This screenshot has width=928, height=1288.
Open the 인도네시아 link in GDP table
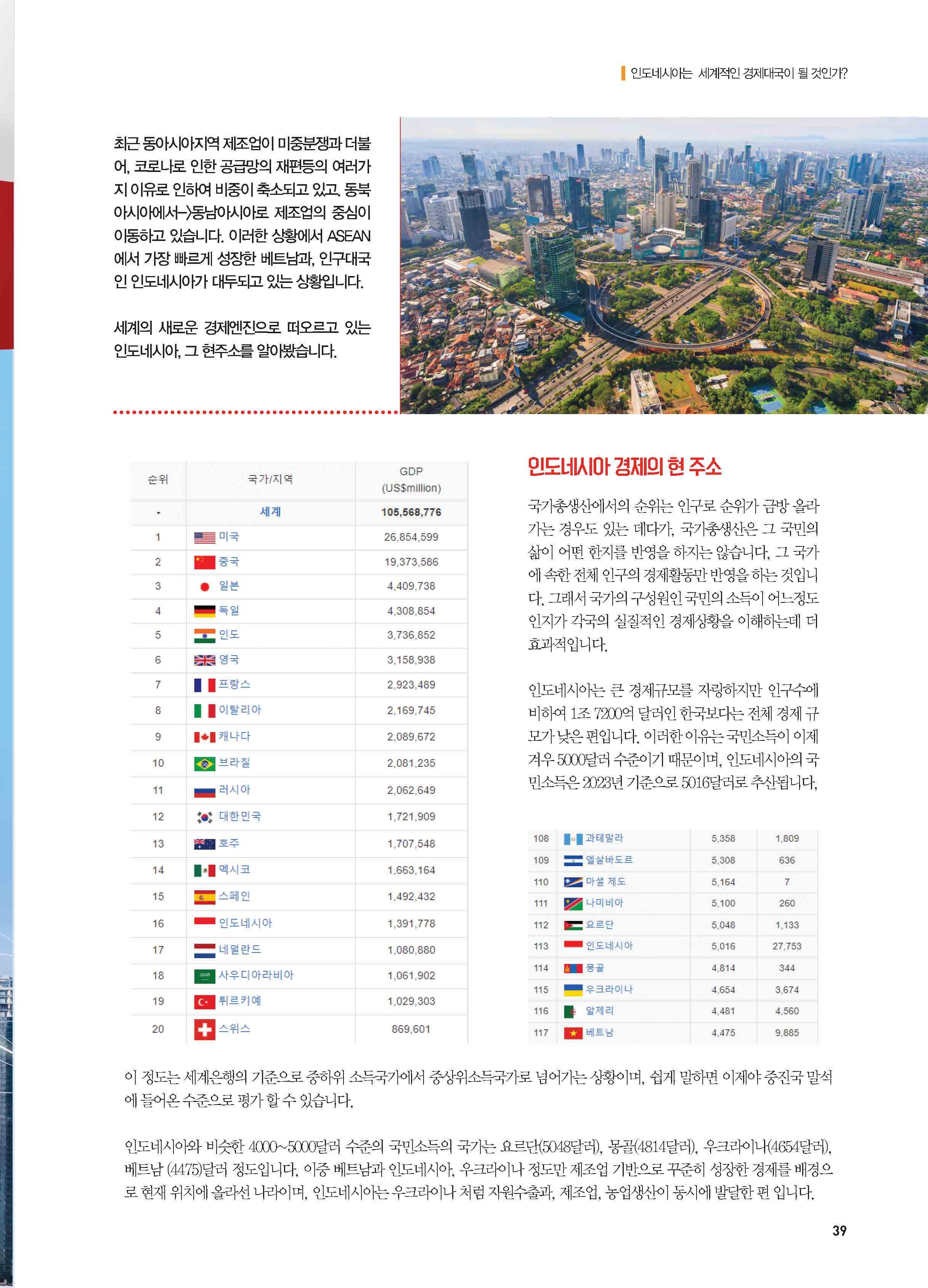tap(246, 923)
